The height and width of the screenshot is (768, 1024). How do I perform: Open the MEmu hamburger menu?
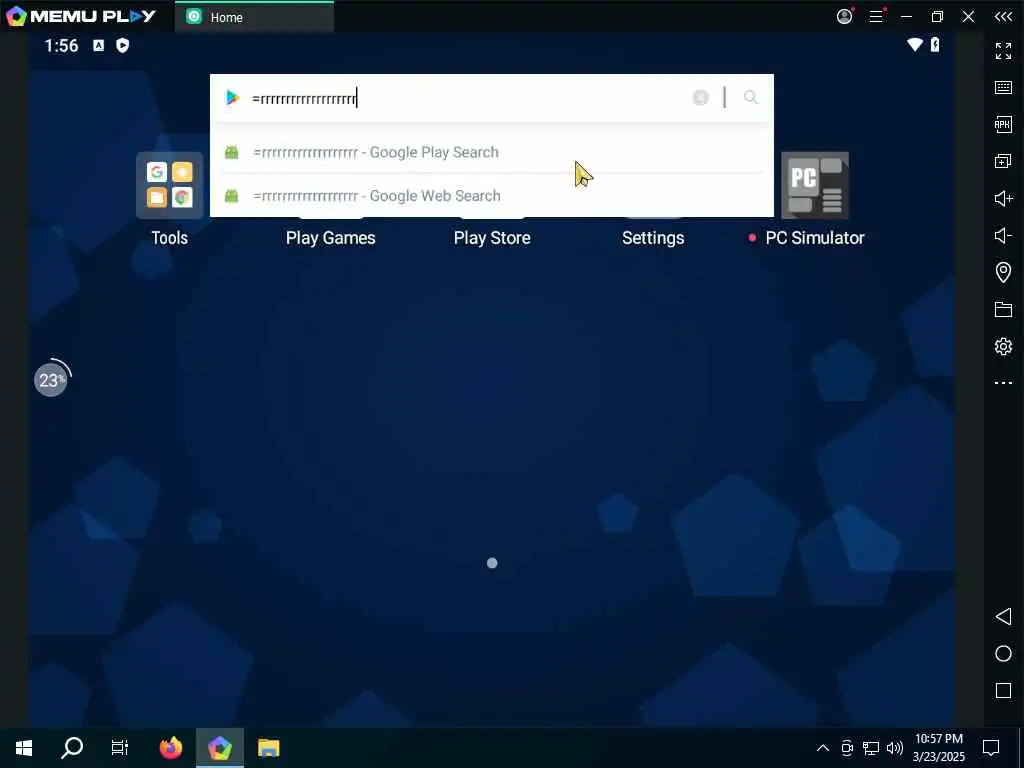(x=876, y=16)
